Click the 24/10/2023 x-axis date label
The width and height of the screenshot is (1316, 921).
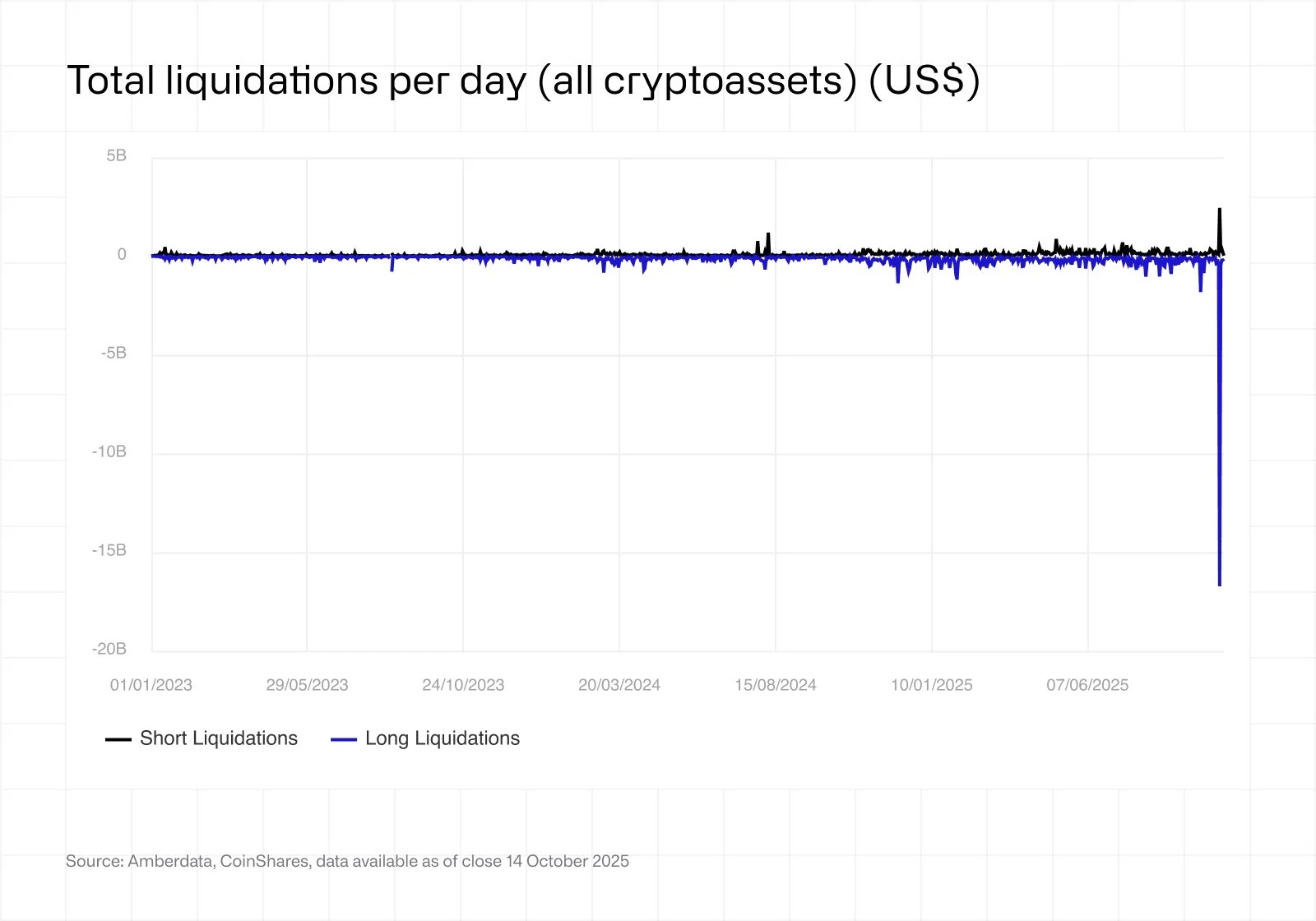(463, 685)
